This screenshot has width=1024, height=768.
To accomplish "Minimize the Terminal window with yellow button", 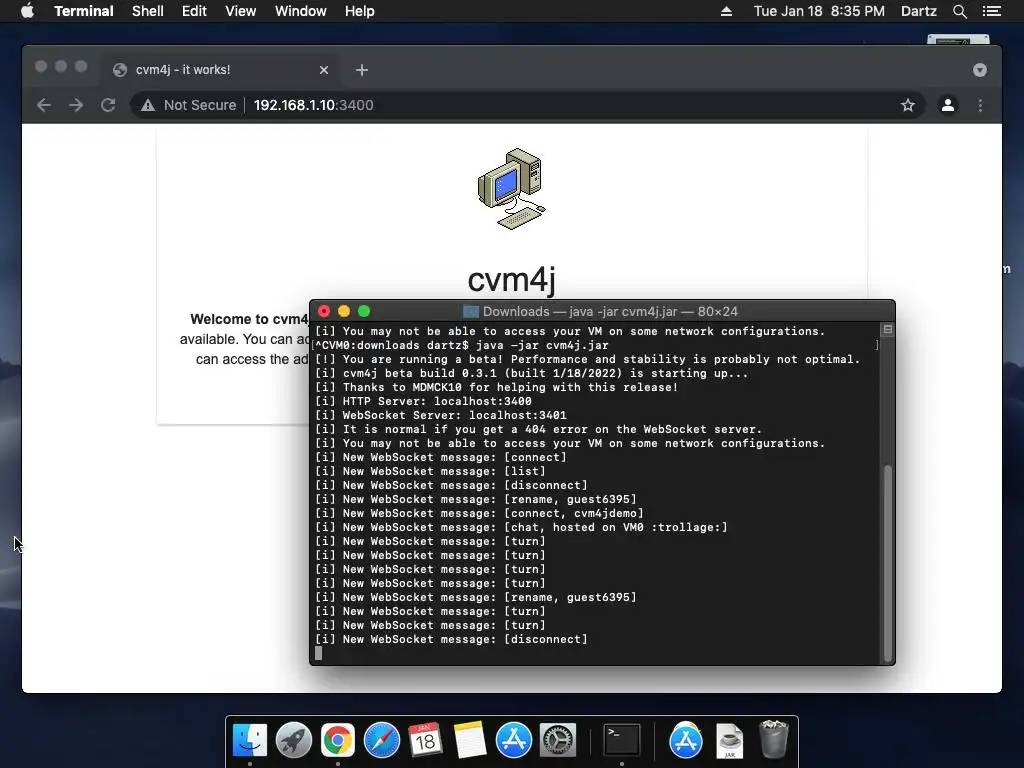I will click(x=344, y=312).
